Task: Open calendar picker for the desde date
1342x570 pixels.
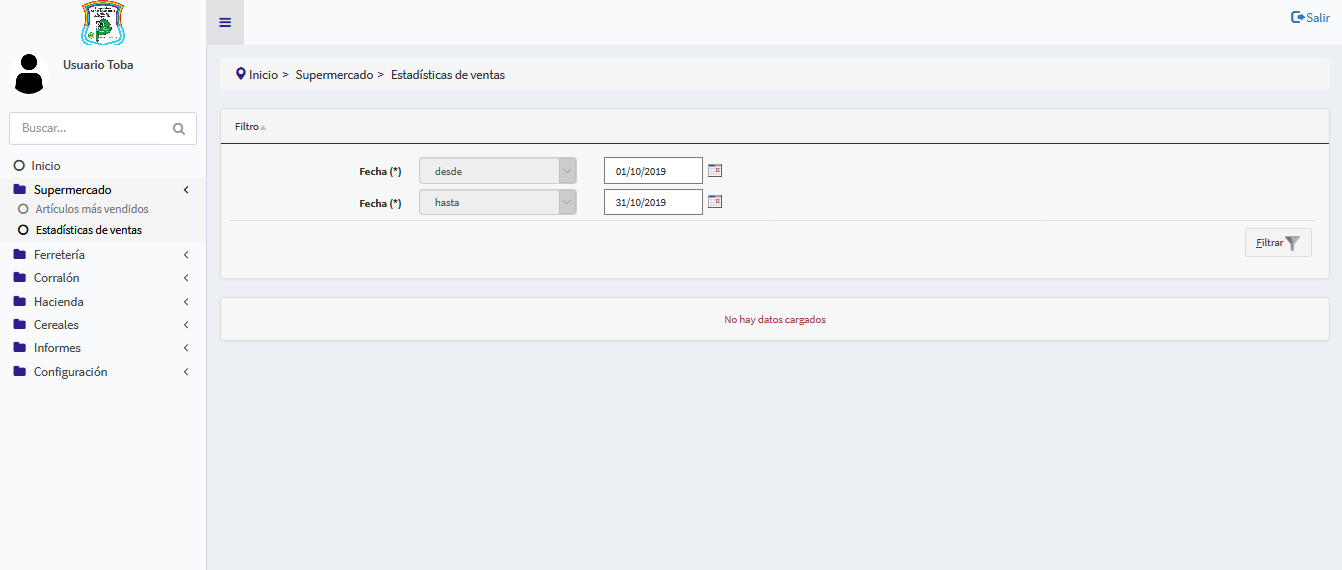Action: (x=715, y=171)
